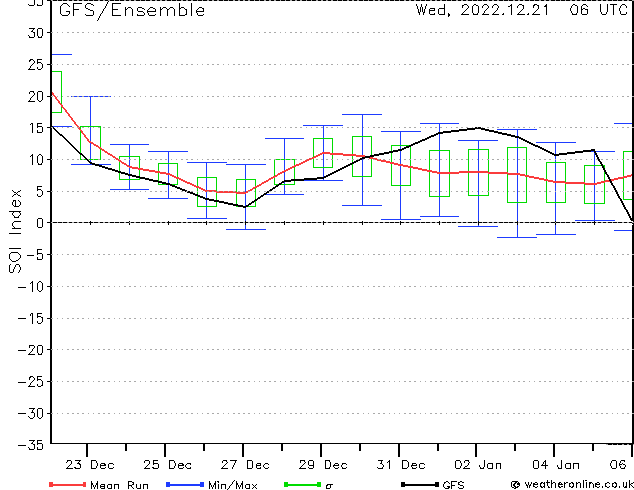Click the 02 Jan x-axis label
This screenshot has height=490, width=634.
click(x=478, y=465)
